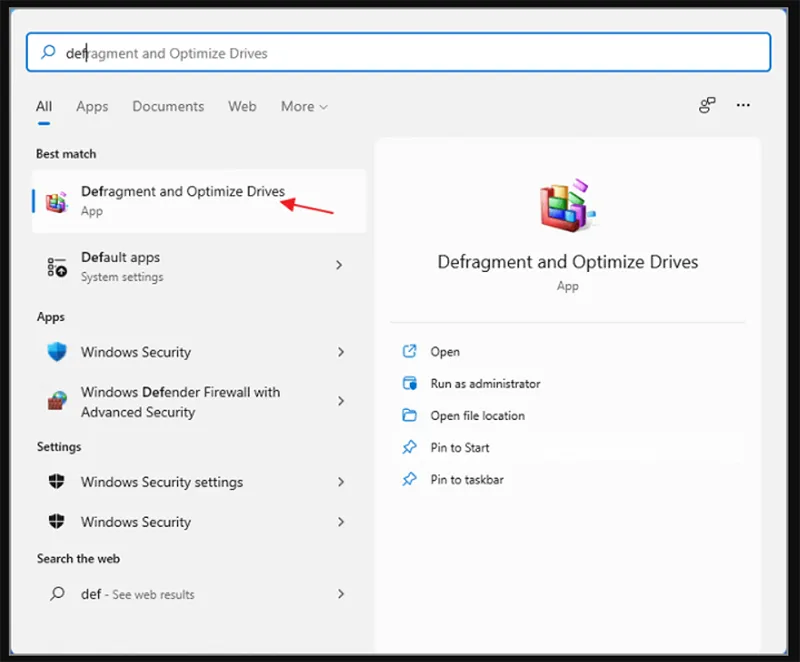Expand chevron for Windows Security under Settings
800x662 pixels.
click(x=340, y=522)
